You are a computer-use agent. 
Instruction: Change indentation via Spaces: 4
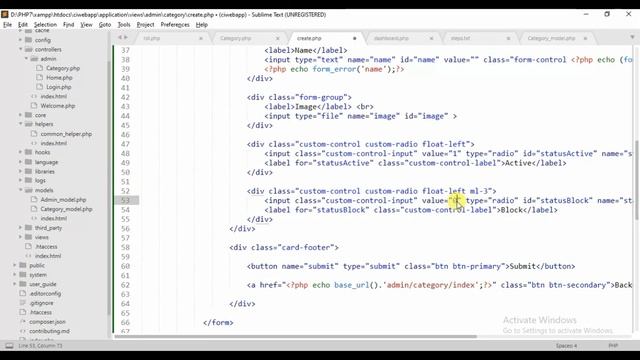[x=566, y=346]
